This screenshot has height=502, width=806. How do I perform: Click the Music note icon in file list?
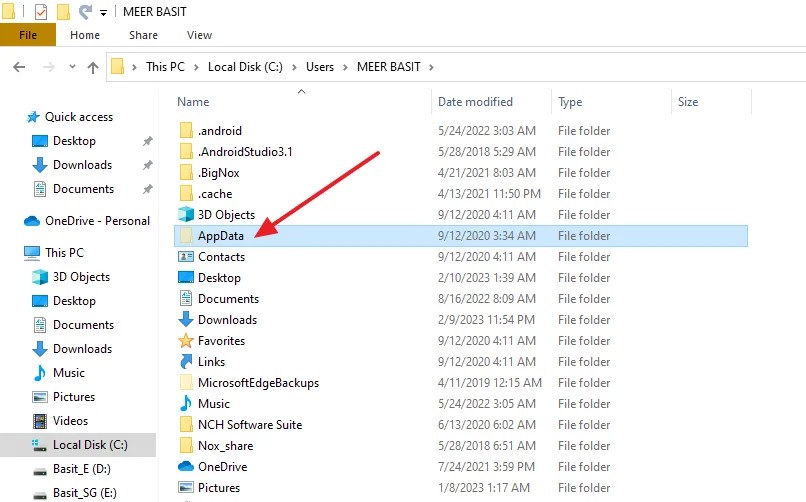(186, 403)
